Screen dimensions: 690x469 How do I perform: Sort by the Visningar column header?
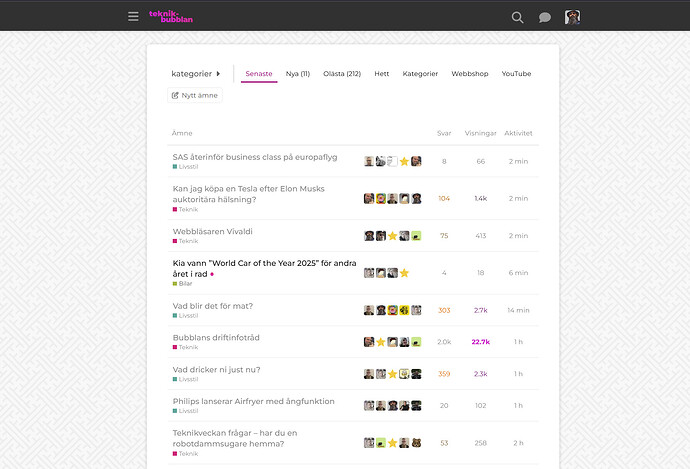coord(481,133)
